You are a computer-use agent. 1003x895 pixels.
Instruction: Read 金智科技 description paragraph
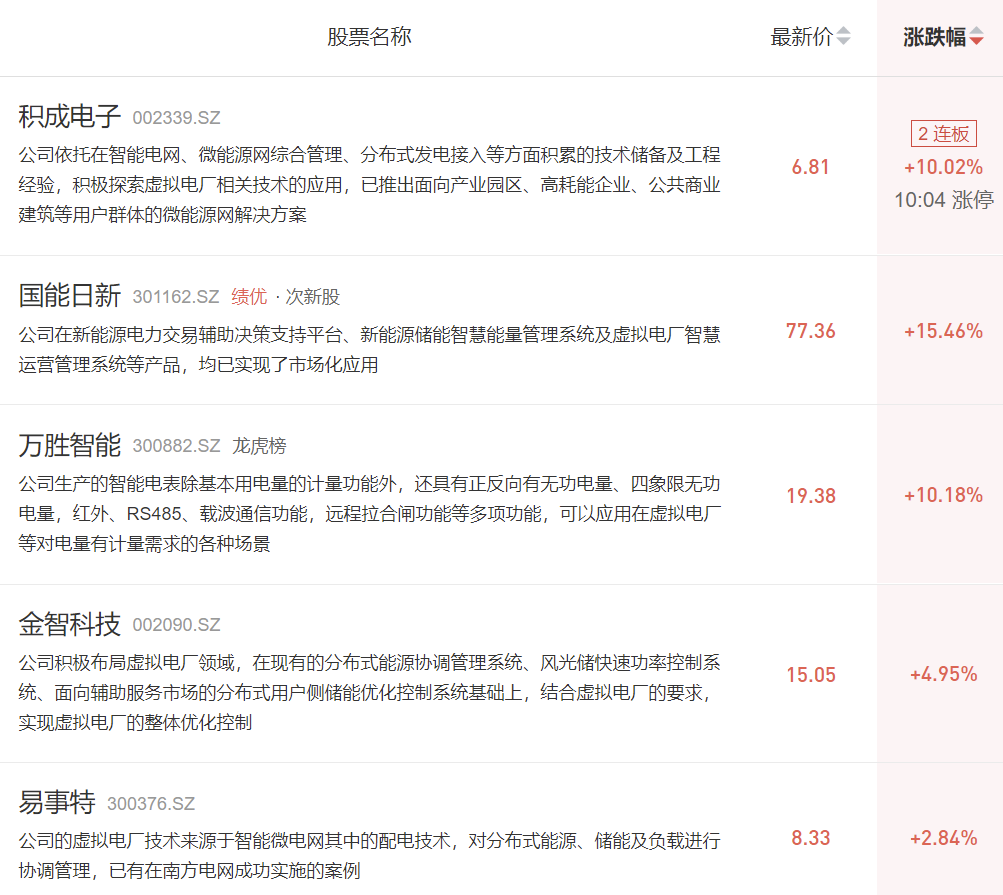[x=370, y=693]
